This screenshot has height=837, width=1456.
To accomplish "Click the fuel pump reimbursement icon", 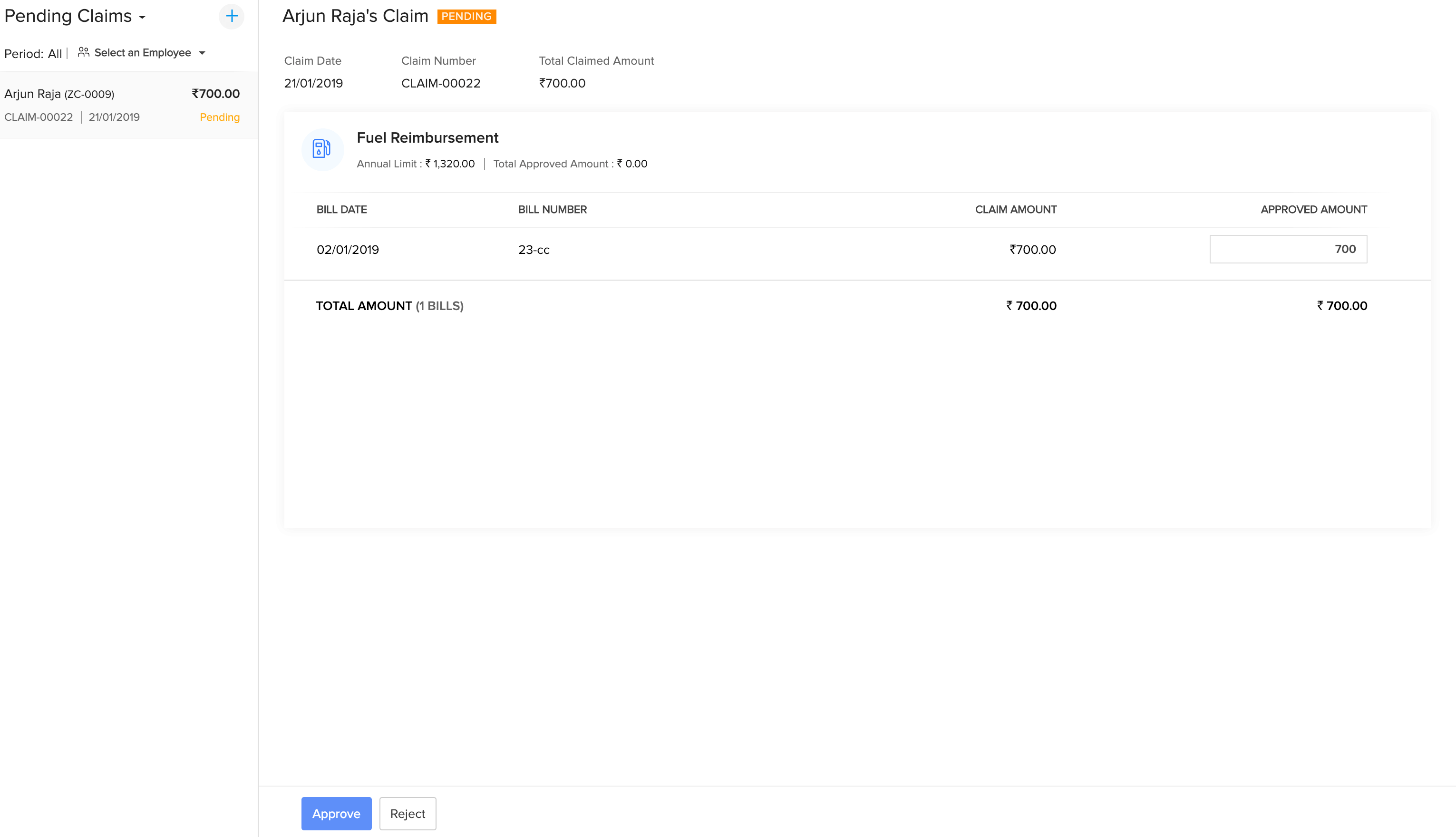I will tap(322, 149).
